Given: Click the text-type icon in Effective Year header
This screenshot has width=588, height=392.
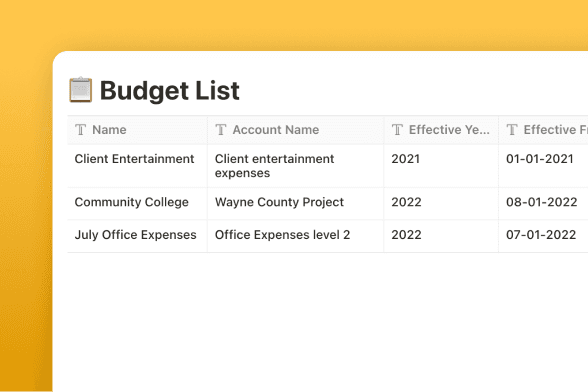Looking at the screenshot, I should click(397, 130).
